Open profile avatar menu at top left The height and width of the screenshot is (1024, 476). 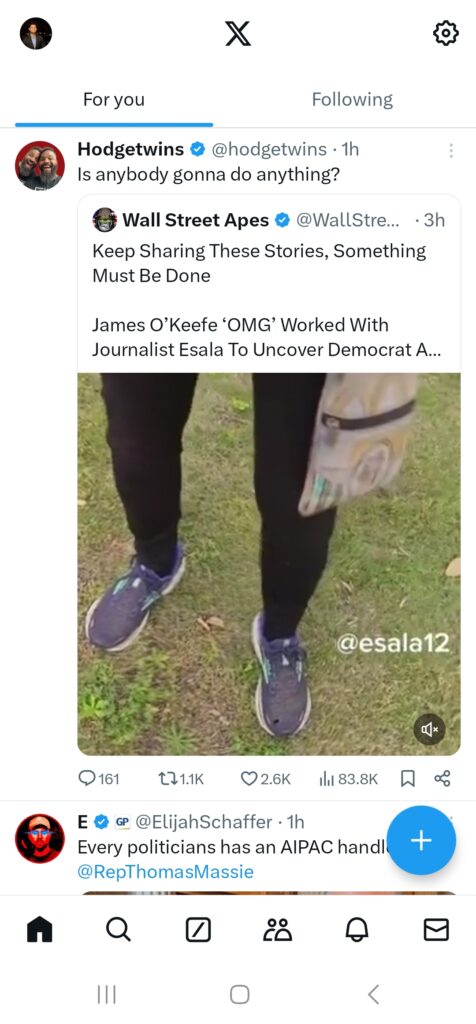(x=36, y=33)
